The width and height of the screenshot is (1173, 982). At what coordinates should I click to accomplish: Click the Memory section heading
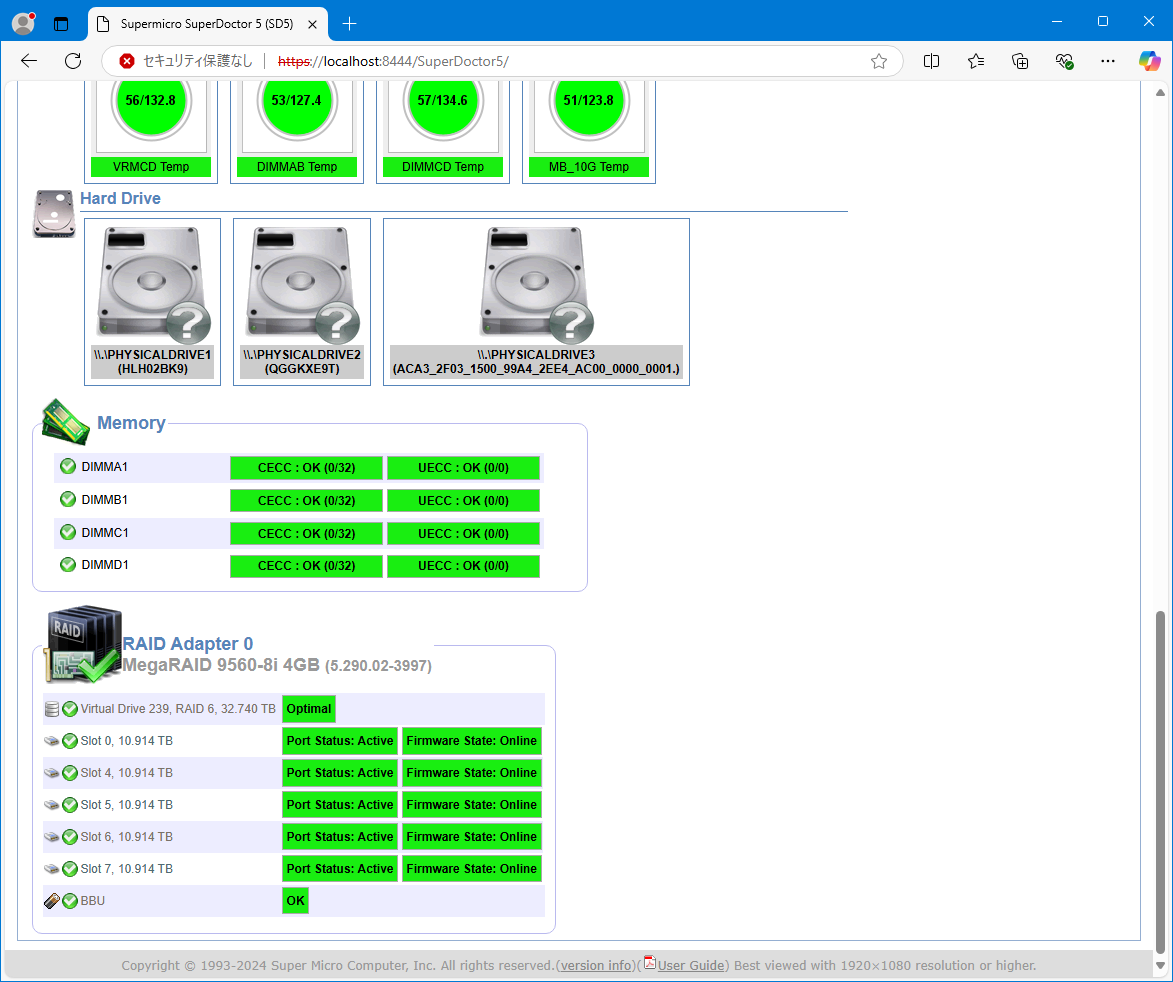[x=131, y=423]
